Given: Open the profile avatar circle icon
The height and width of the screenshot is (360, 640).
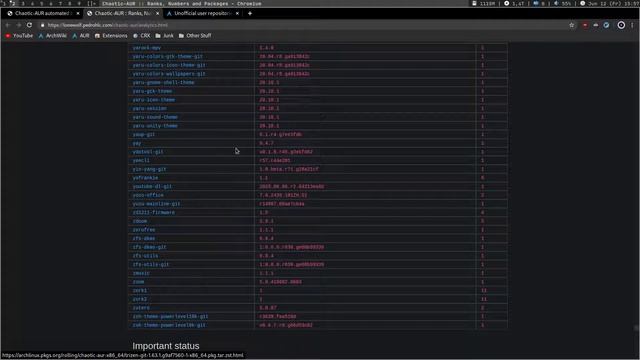Looking at the screenshot, I should click(621, 25).
